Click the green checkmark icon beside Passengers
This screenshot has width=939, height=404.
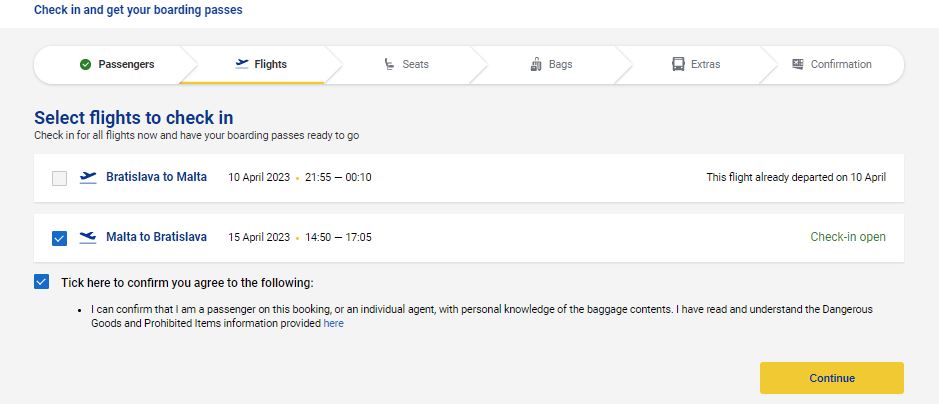click(x=85, y=65)
